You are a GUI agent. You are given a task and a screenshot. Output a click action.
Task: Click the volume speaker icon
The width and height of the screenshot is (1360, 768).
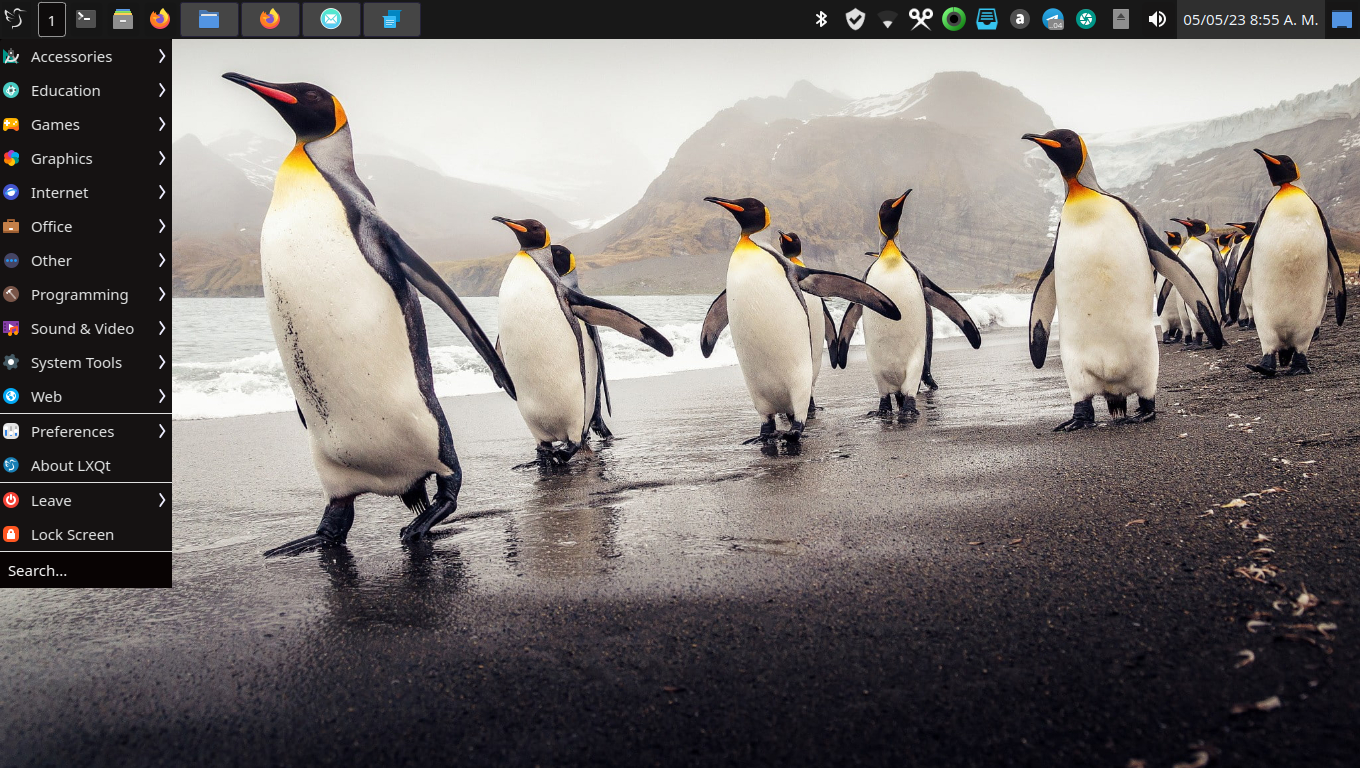coord(1157,19)
